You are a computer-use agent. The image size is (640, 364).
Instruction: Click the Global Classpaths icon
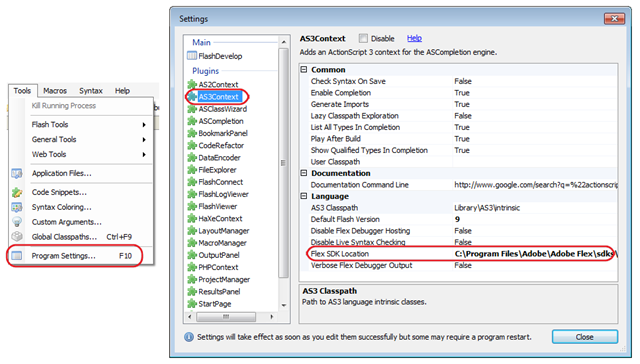(17, 237)
